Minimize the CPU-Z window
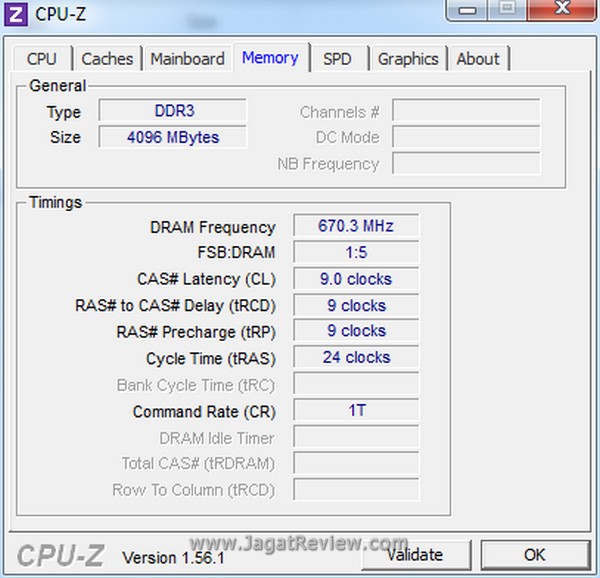600x578 pixels. pyautogui.click(x=467, y=9)
